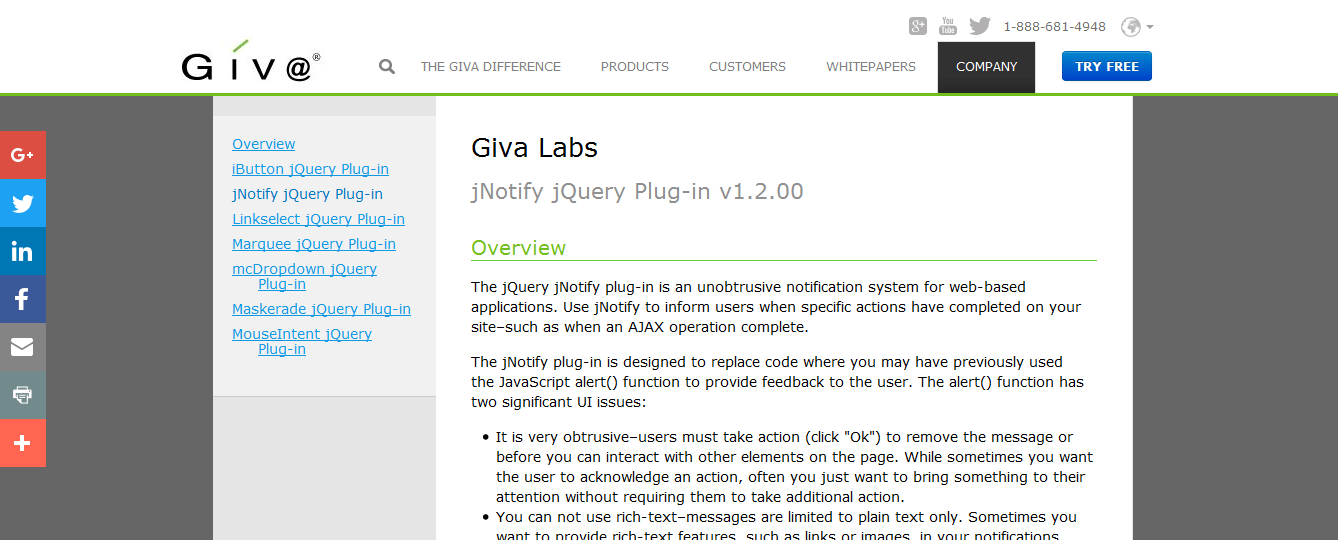Click the Try Free button
The image size is (1338, 540).
coord(1106,67)
